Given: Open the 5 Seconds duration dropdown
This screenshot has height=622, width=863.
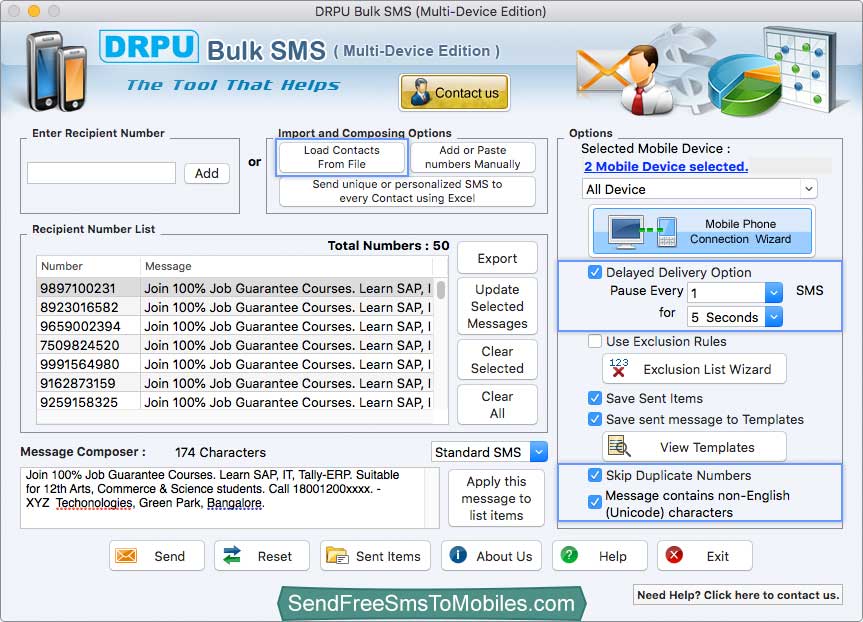Looking at the screenshot, I should (773, 317).
